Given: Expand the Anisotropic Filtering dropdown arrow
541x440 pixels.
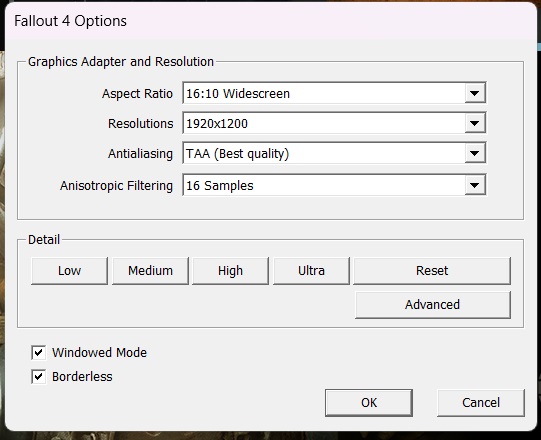Looking at the screenshot, I should (475, 185).
